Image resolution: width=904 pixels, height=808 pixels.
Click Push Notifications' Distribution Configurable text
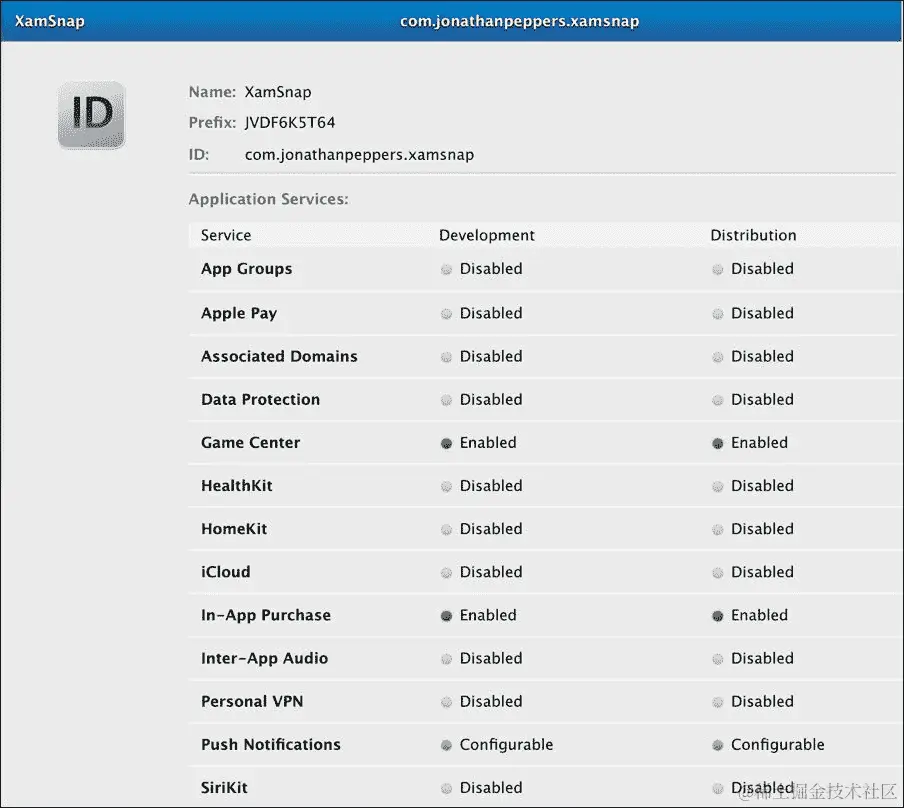(x=778, y=745)
